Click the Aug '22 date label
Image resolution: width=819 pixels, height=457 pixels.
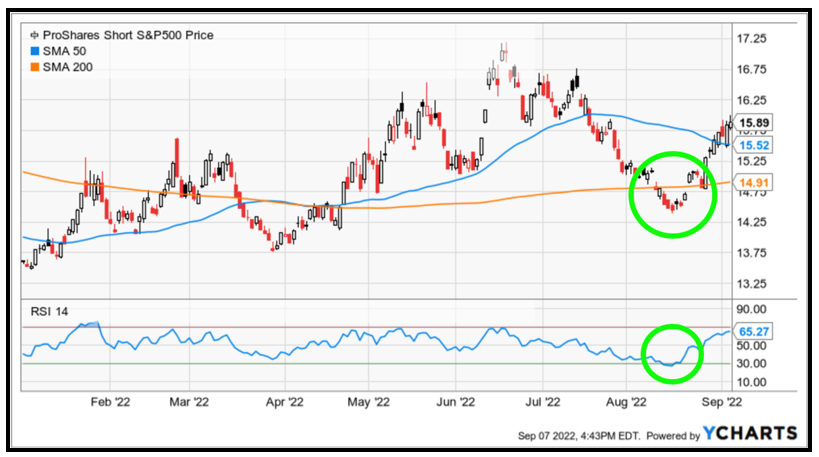pyautogui.click(x=627, y=402)
